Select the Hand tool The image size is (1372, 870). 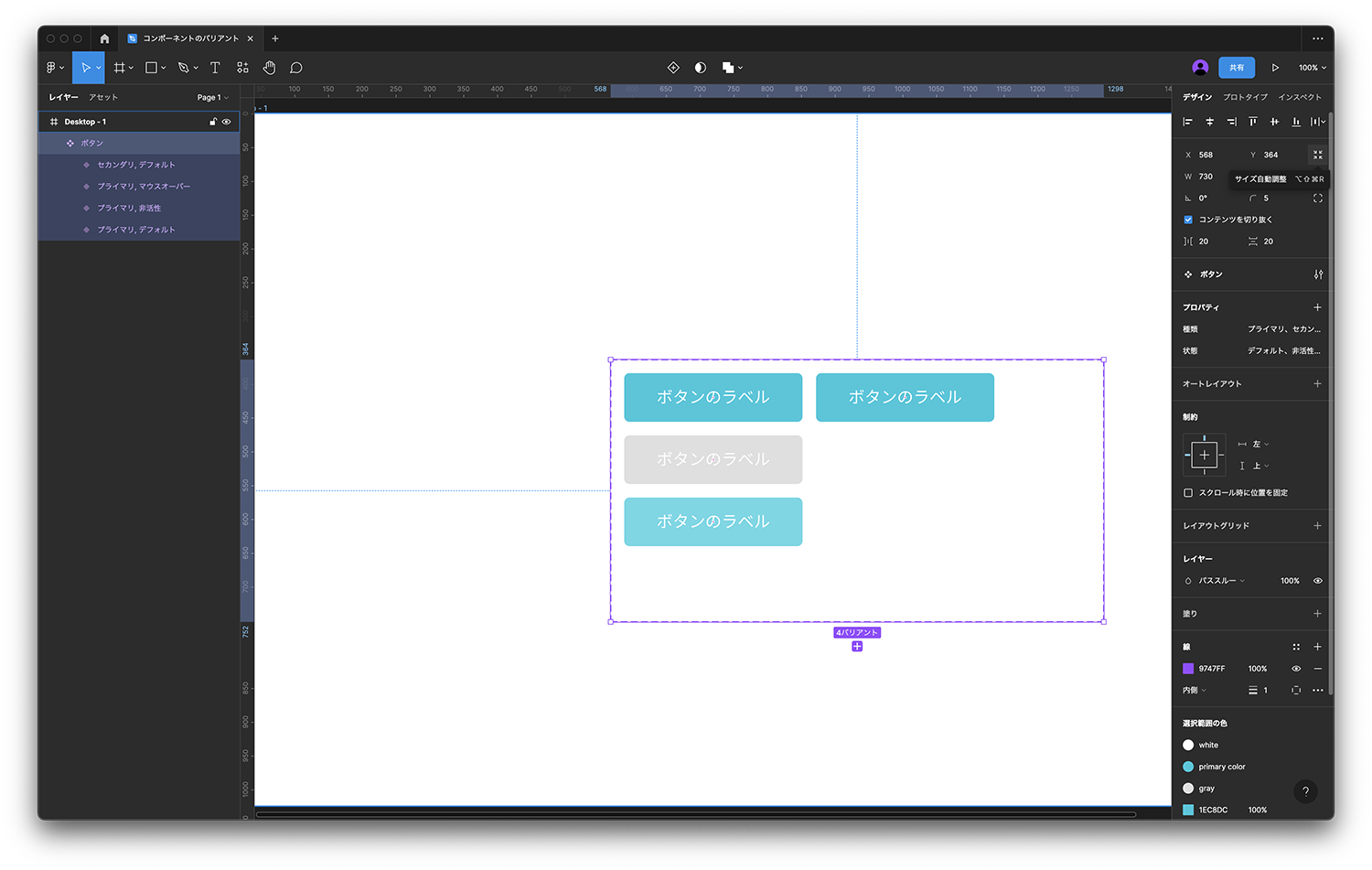269,68
